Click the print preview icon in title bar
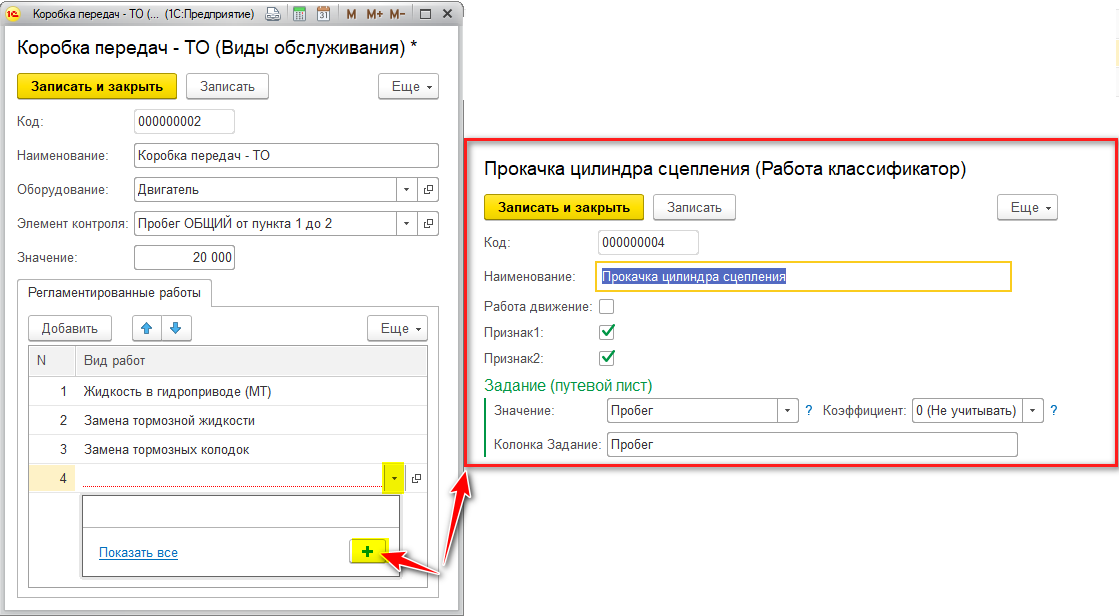This screenshot has width=1119, height=616. click(273, 15)
